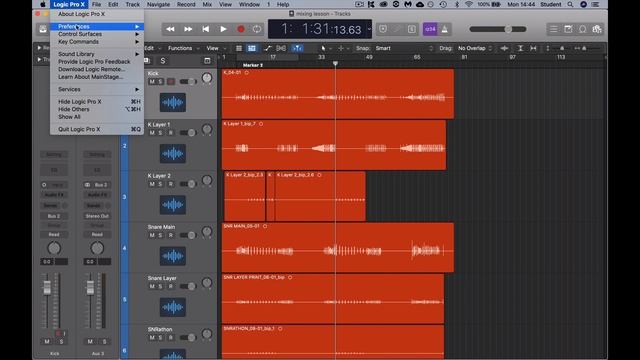Open Spotlight search in menu bar
Viewport: 640px width, 360px height.
570,4
